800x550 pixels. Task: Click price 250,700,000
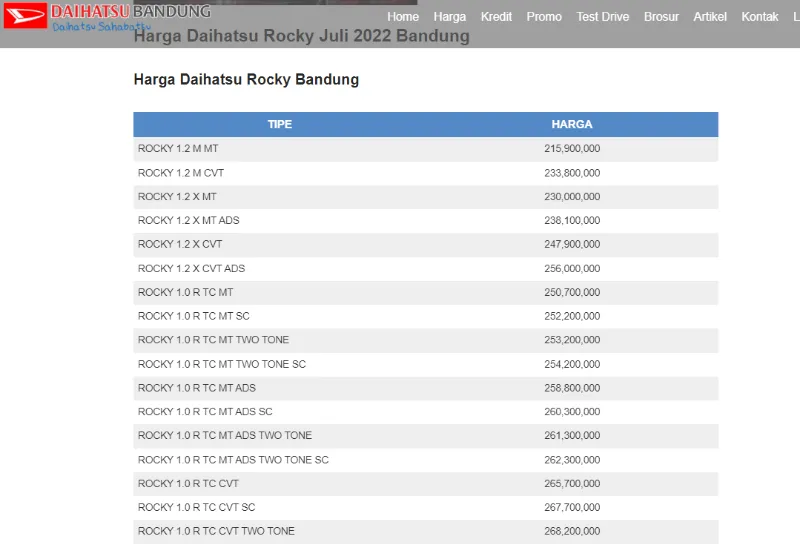572,292
